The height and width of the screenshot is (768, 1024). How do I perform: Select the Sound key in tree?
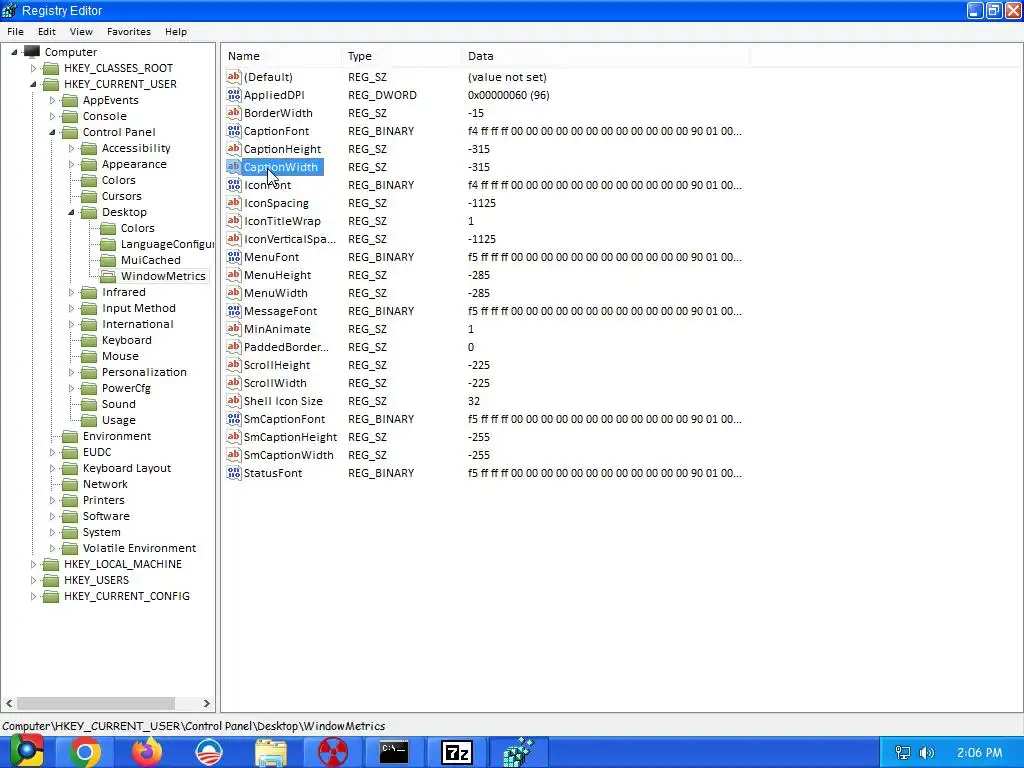tap(118, 404)
